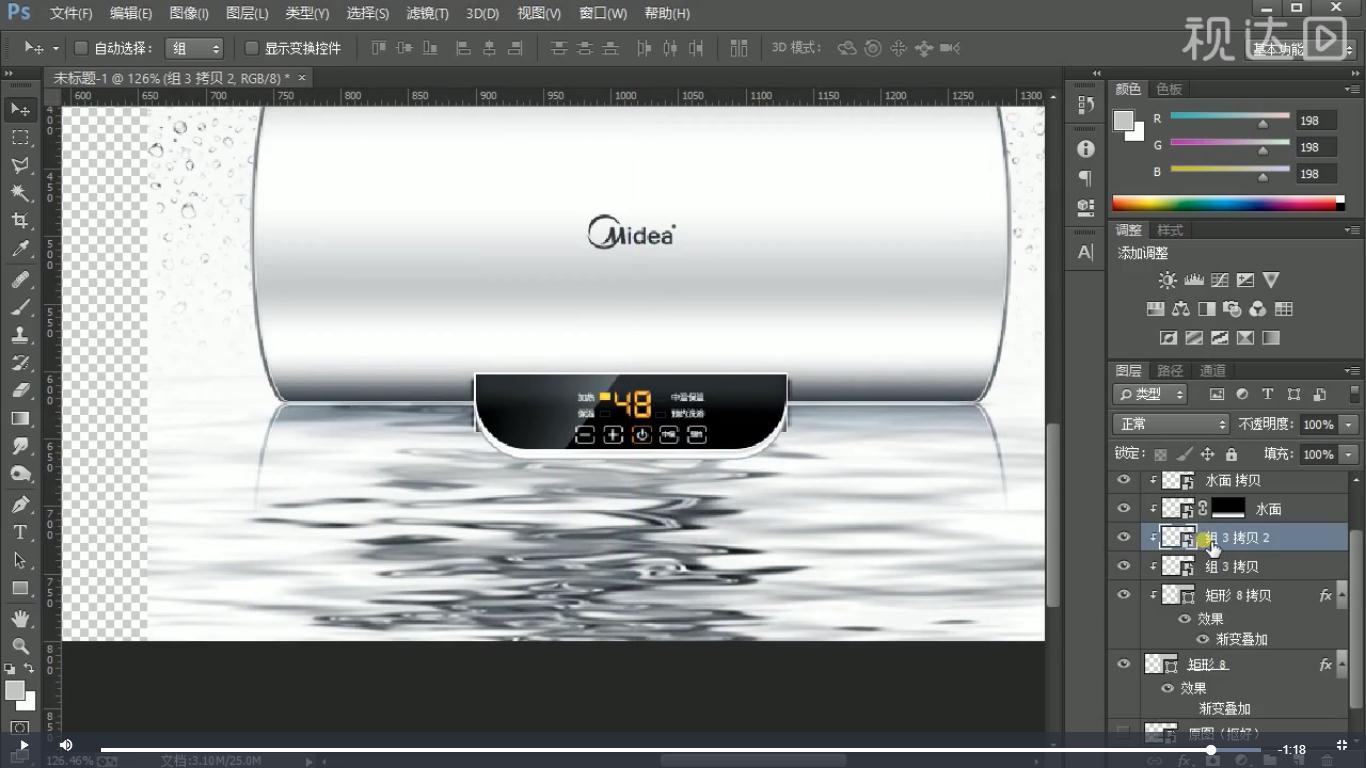
Task: Select the Clone Stamp tool
Action: [20, 335]
